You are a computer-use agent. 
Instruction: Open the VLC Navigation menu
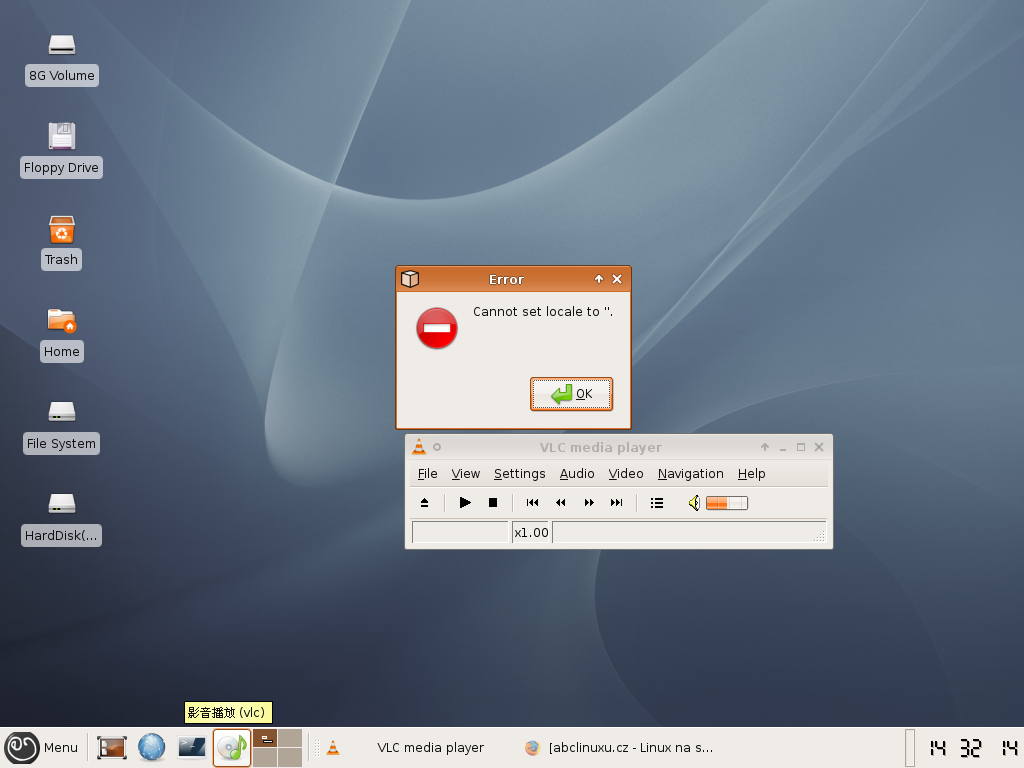[690, 473]
